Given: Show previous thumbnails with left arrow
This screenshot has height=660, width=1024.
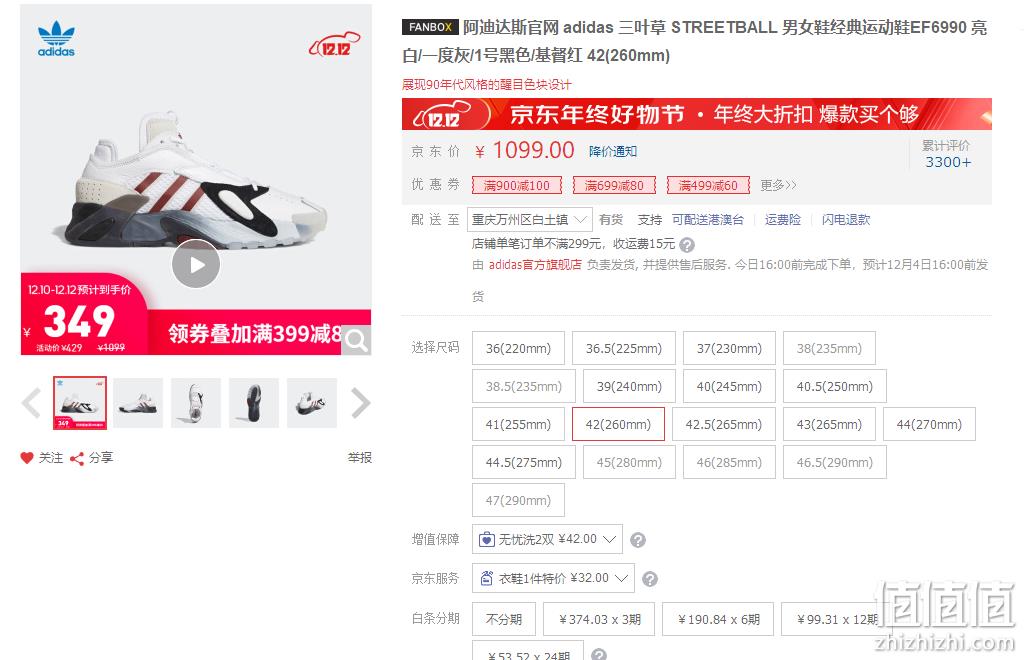Looking at the screenshot, I should pos(31,403).
